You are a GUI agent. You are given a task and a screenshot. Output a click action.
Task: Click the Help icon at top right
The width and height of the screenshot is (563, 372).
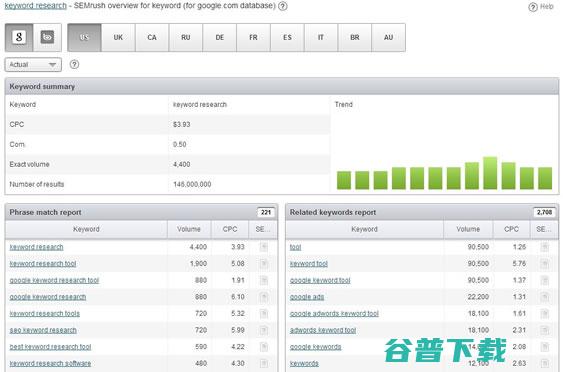[x=541, y=6]
